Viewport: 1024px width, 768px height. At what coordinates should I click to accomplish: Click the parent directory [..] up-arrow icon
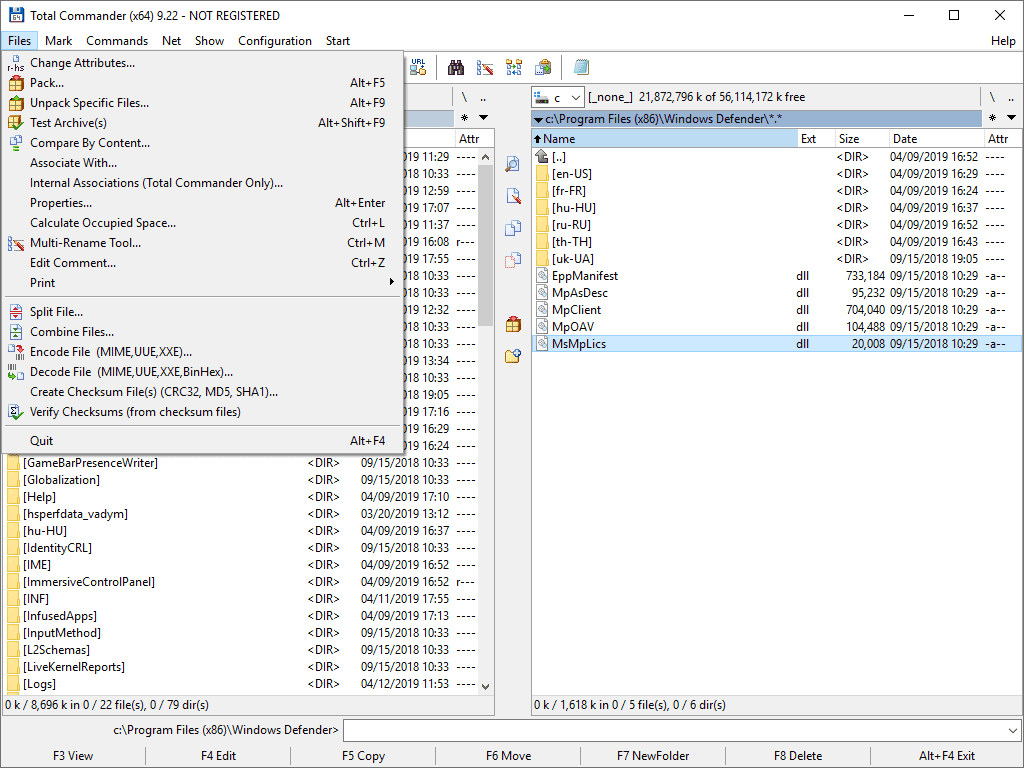[542, 157]
